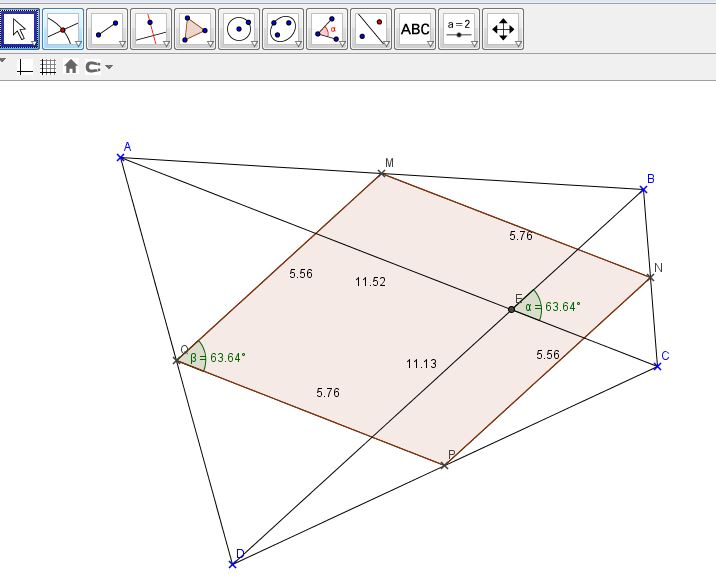Click point E at the diagonals' intersection
The width and height of the screenshot is (716, 585).
pos(512,309)
